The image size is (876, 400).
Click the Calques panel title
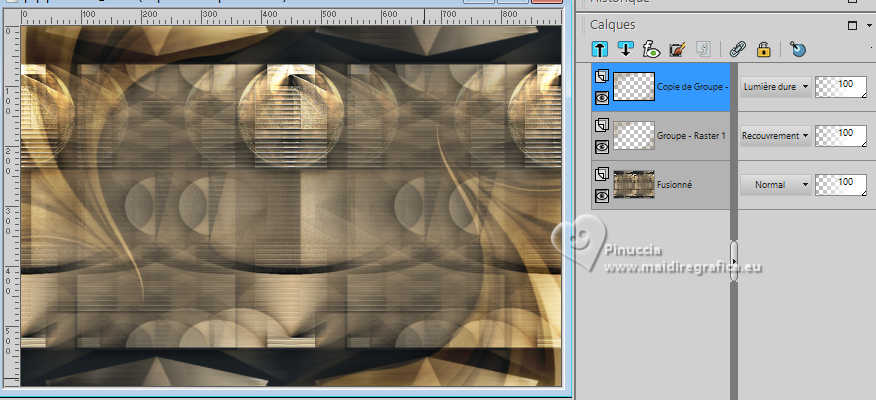click(612, 25)
